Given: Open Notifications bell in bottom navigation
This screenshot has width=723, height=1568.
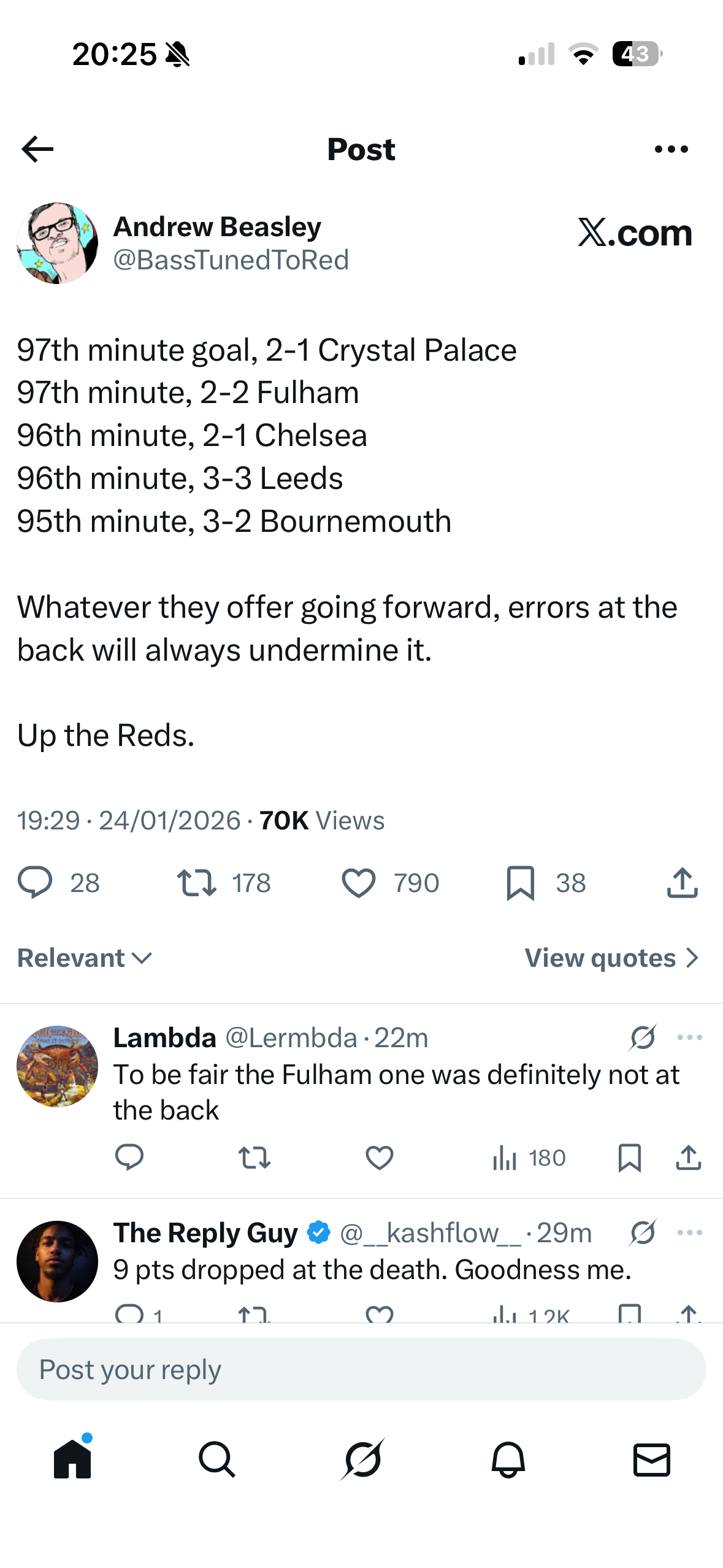Looking at the screenshot, I should (x=508, y=1459).
